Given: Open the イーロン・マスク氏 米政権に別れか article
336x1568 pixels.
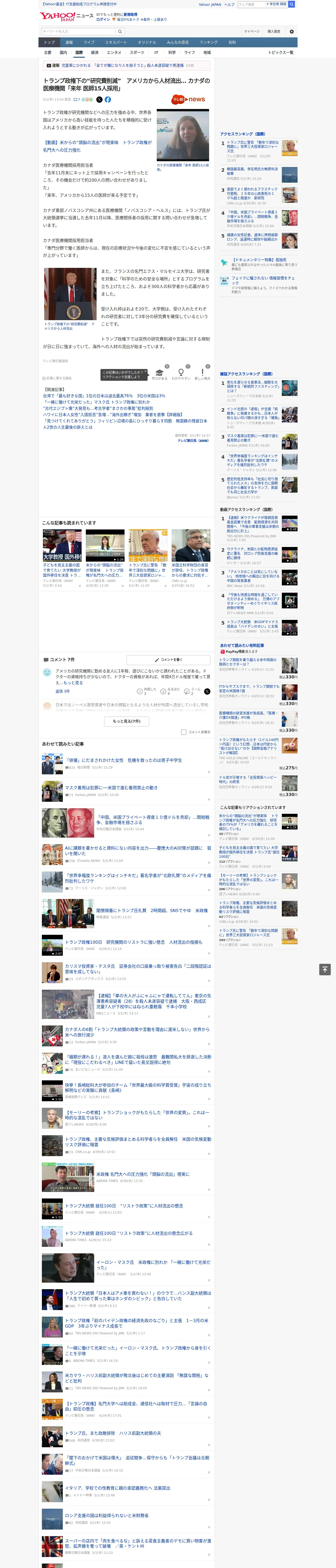Looking at the screenshot, I should pos(153,1265).
